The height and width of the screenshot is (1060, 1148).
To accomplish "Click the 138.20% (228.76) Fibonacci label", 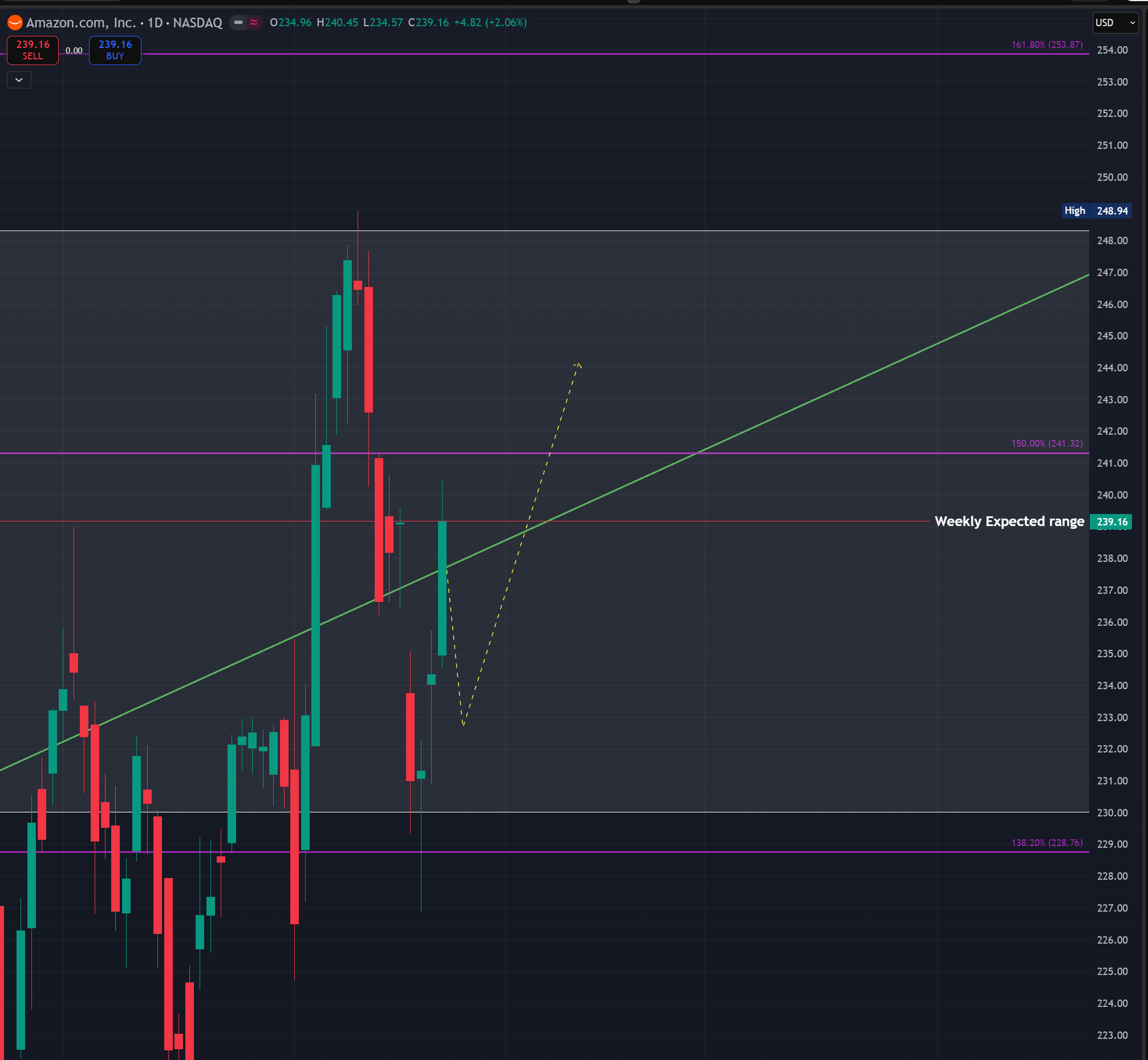I will (1046, 843).
